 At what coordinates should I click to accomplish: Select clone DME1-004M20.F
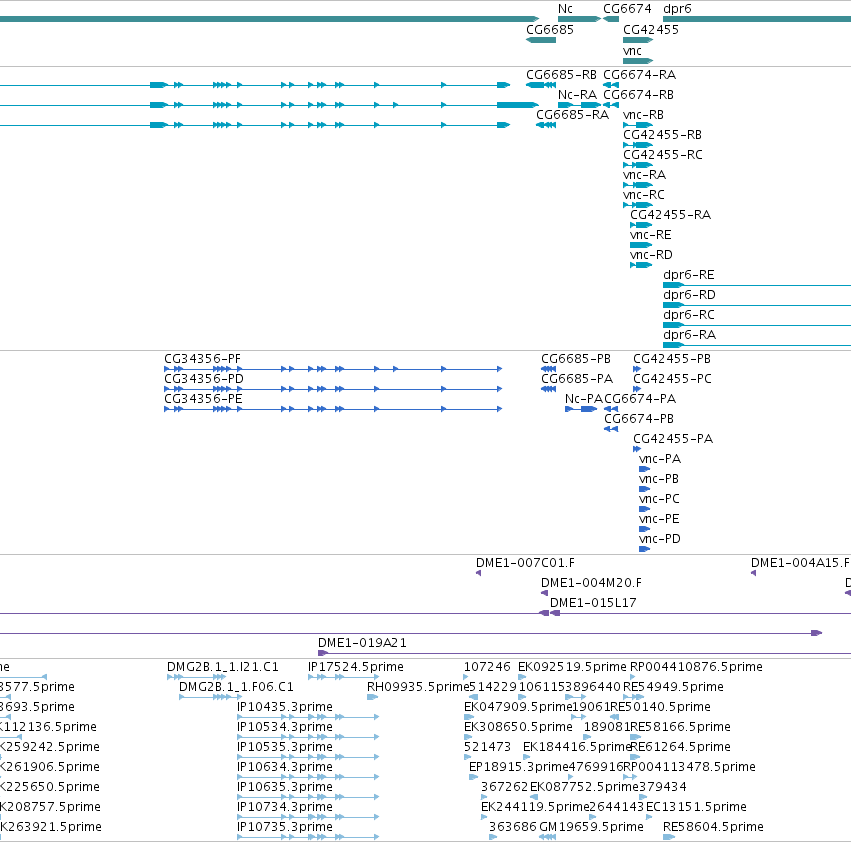[590, 584]
